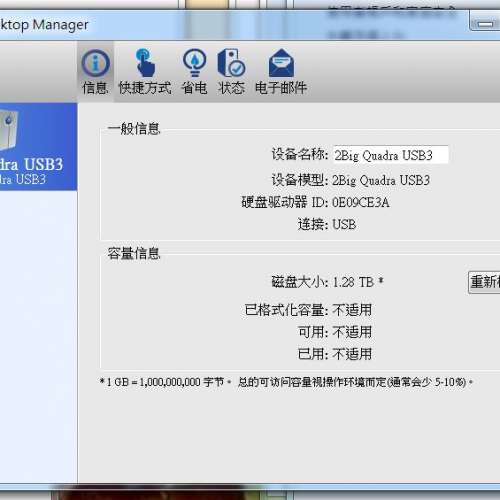Screen dimensions: 500x500
Task: Click the 连接 value USB
Action: point(344,224)
